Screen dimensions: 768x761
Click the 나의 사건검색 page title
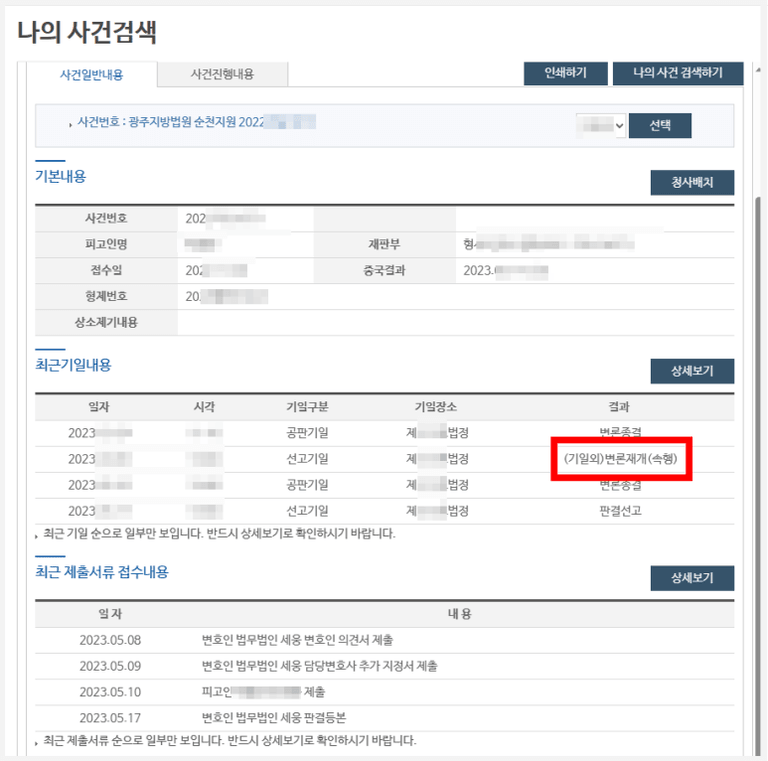point(86,31)
